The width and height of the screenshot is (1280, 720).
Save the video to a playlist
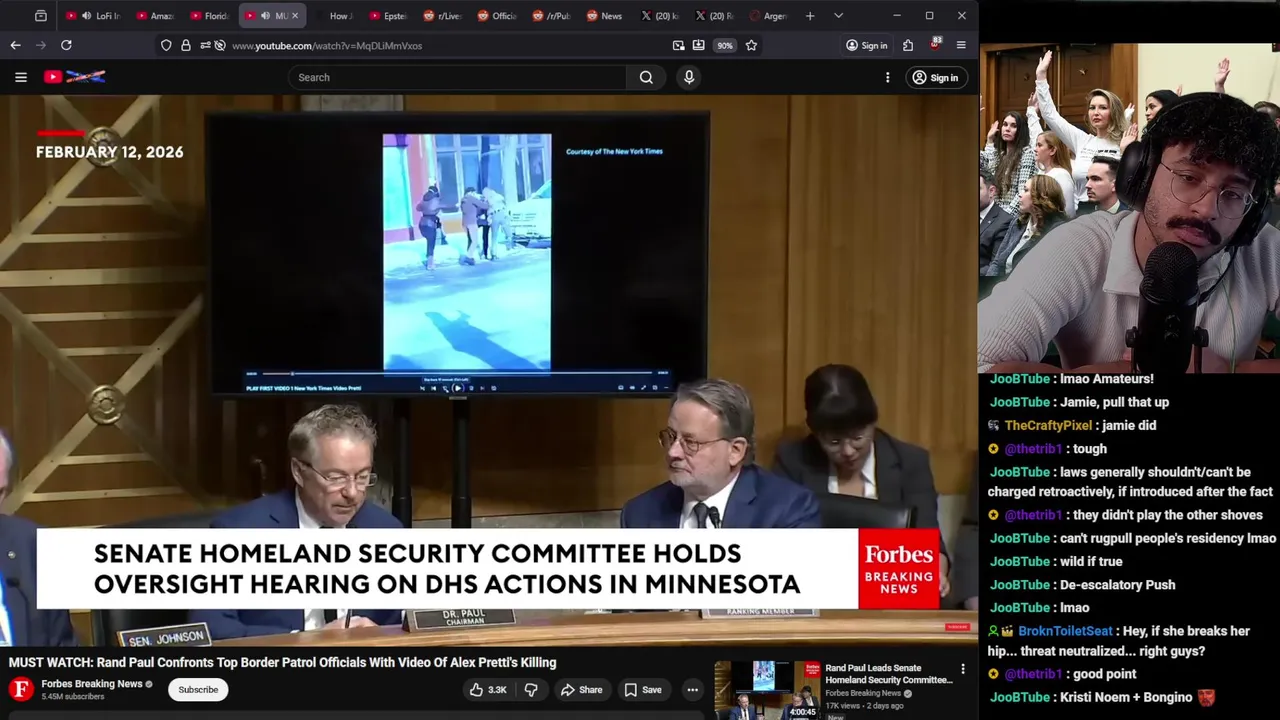643,689
